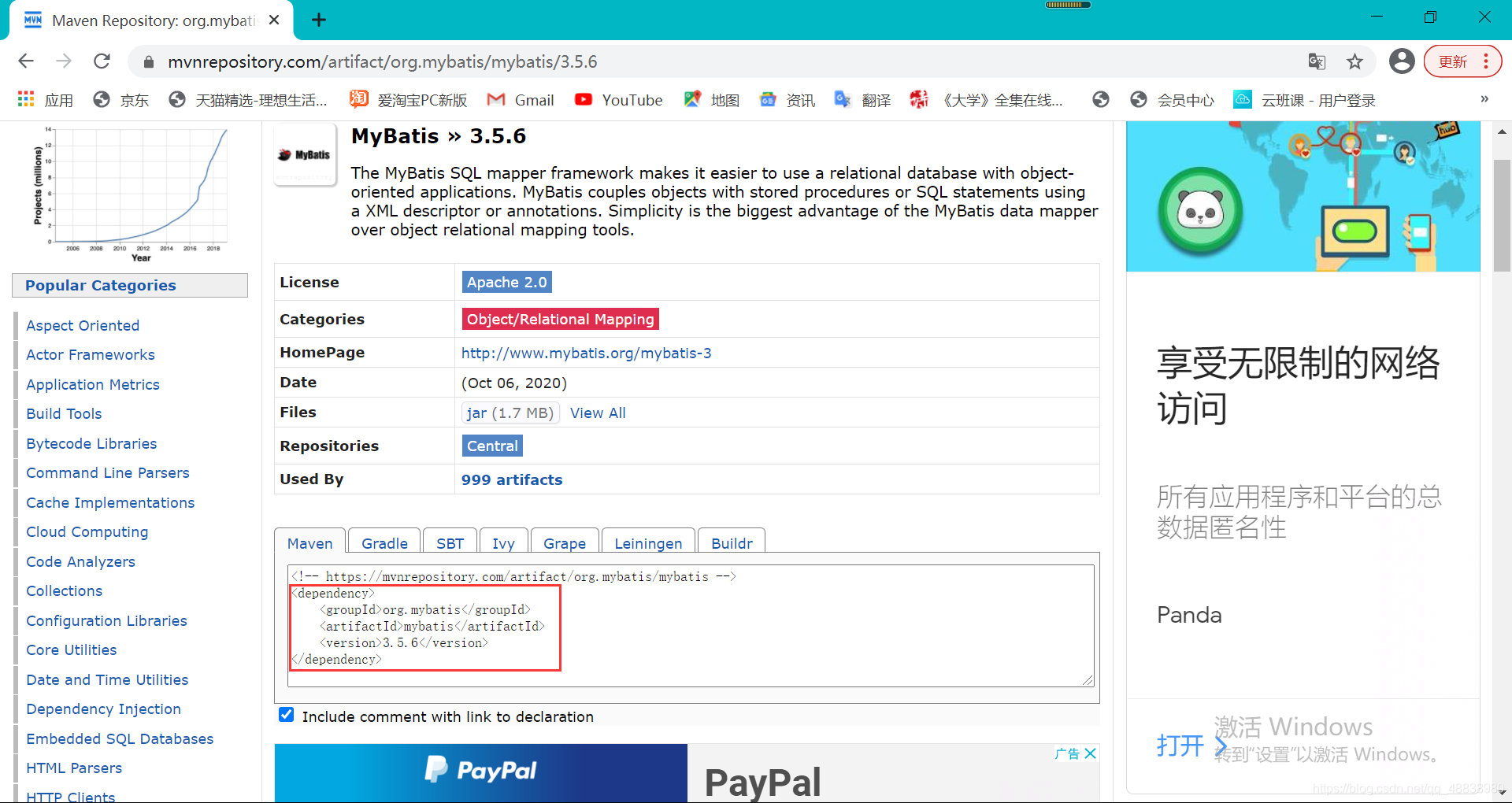Open the Apache 2.0 license tag
Viewport: 1512px width, 803px height.
(x=506, y=282)
